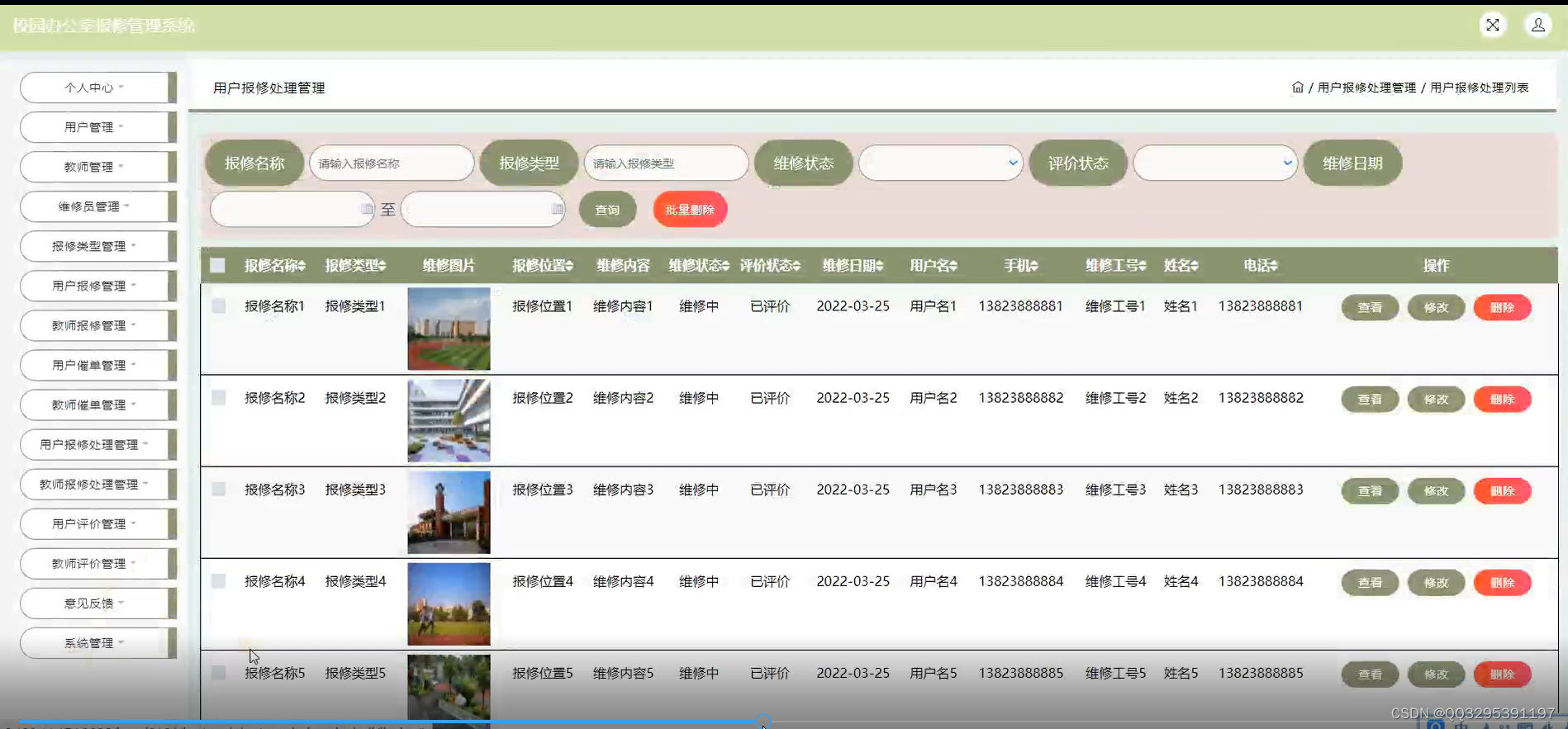Click the fullscreen toggle icon in header

click(x=1492, y=25)
